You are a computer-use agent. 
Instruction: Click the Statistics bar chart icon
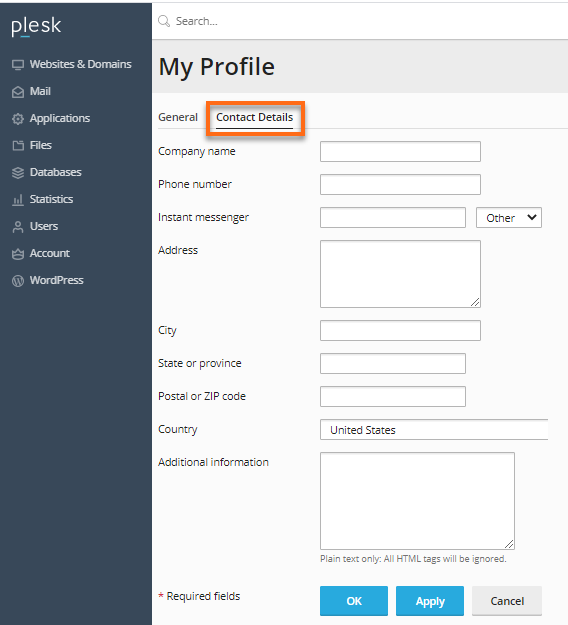(x=18, y=200)
